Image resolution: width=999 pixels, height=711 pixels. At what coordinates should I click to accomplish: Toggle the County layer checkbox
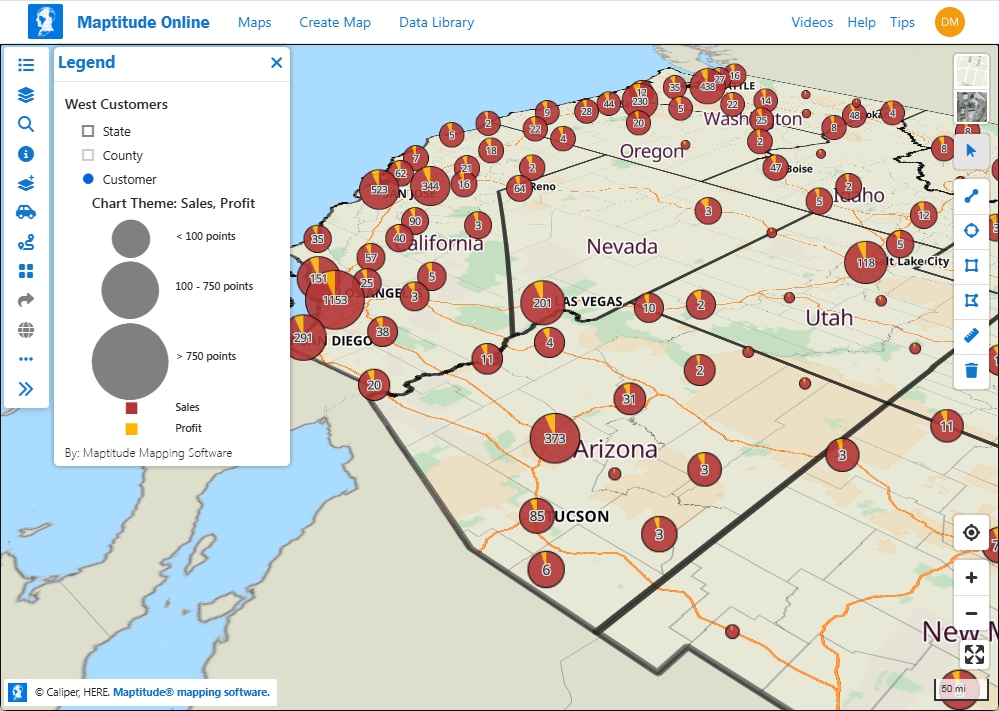(x=88, y=155)
